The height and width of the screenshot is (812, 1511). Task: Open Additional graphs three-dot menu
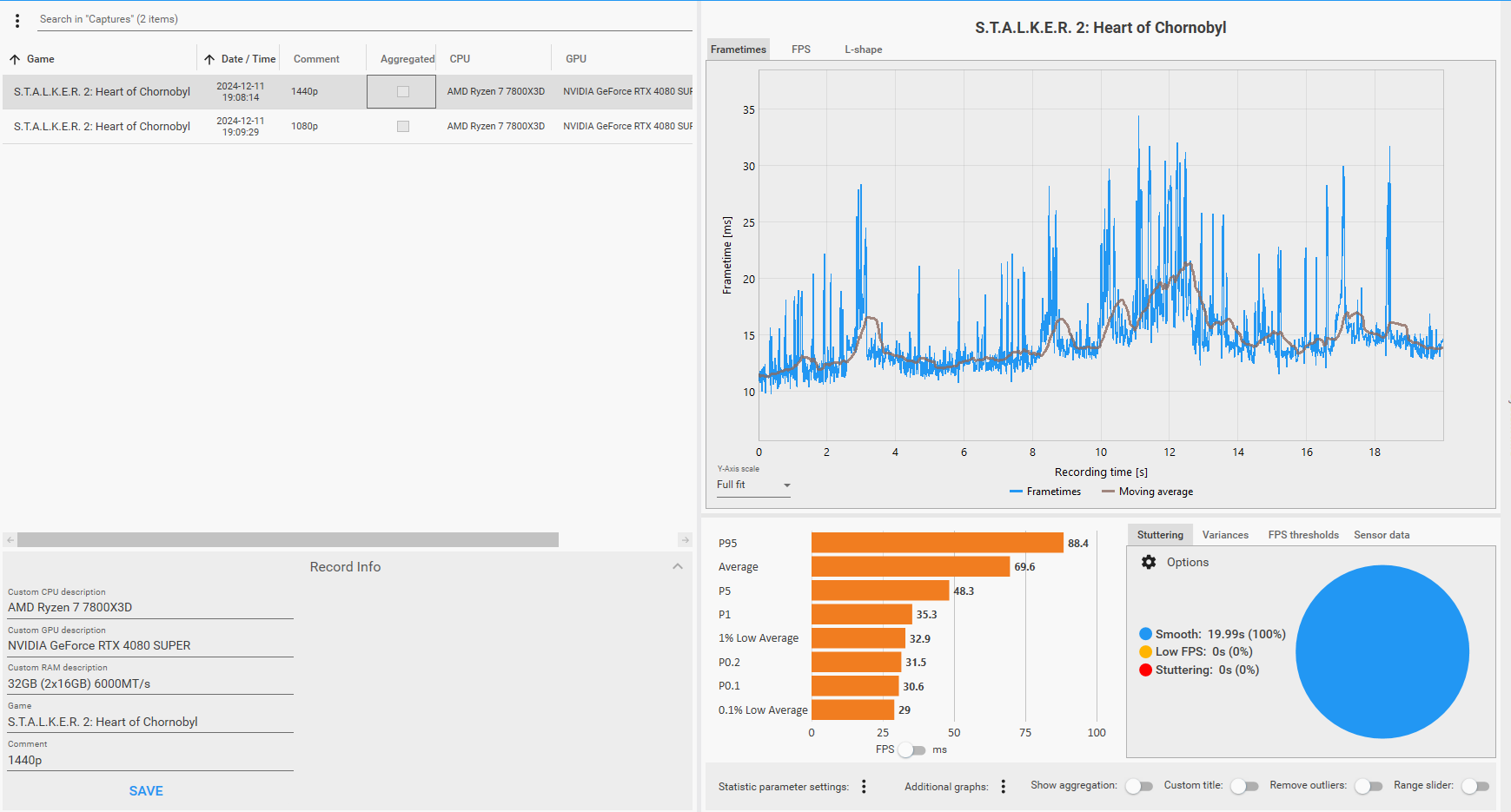(x=1003, y=786)
